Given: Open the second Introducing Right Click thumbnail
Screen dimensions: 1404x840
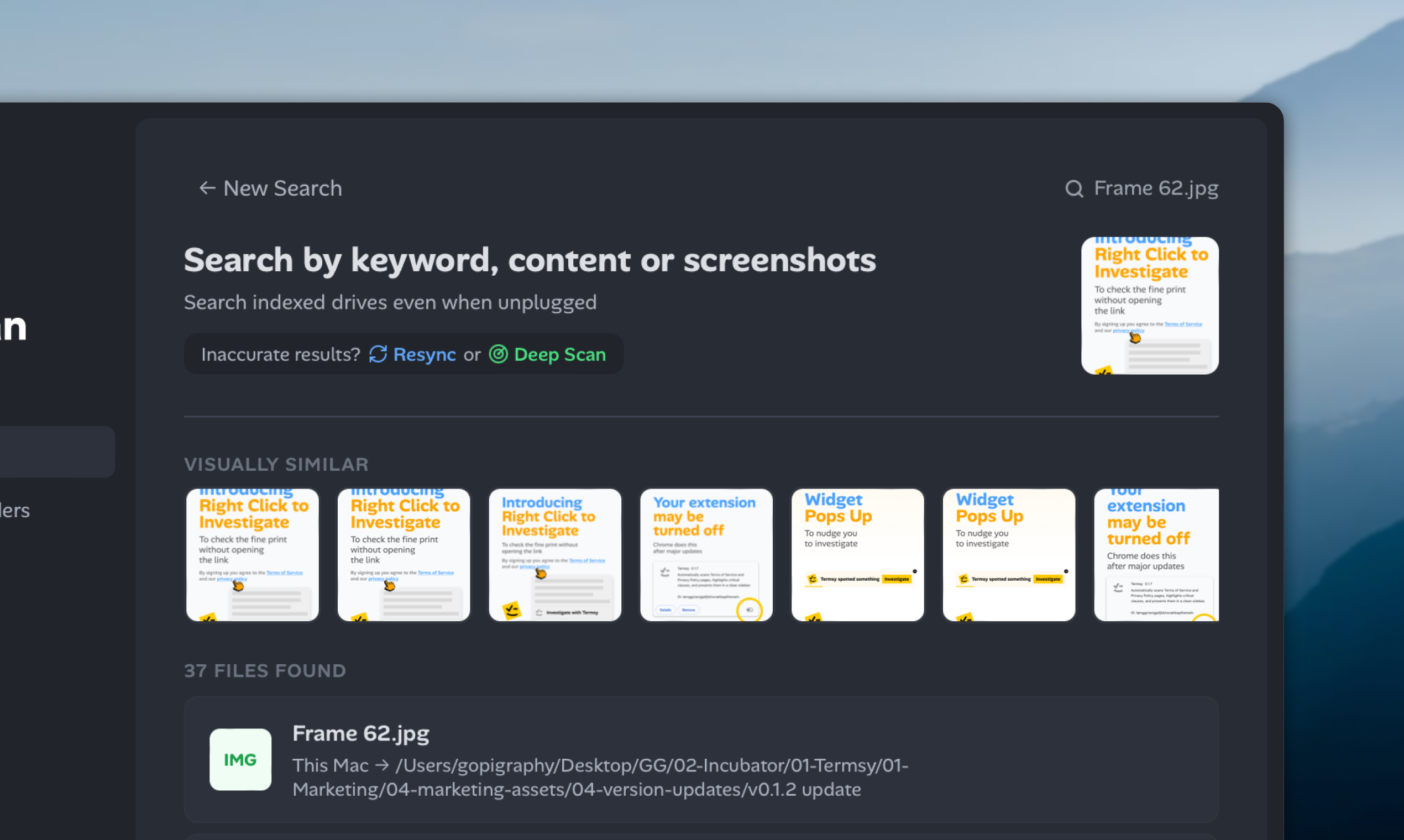Looking at the screenshot, I should click(x=403, y=555).
